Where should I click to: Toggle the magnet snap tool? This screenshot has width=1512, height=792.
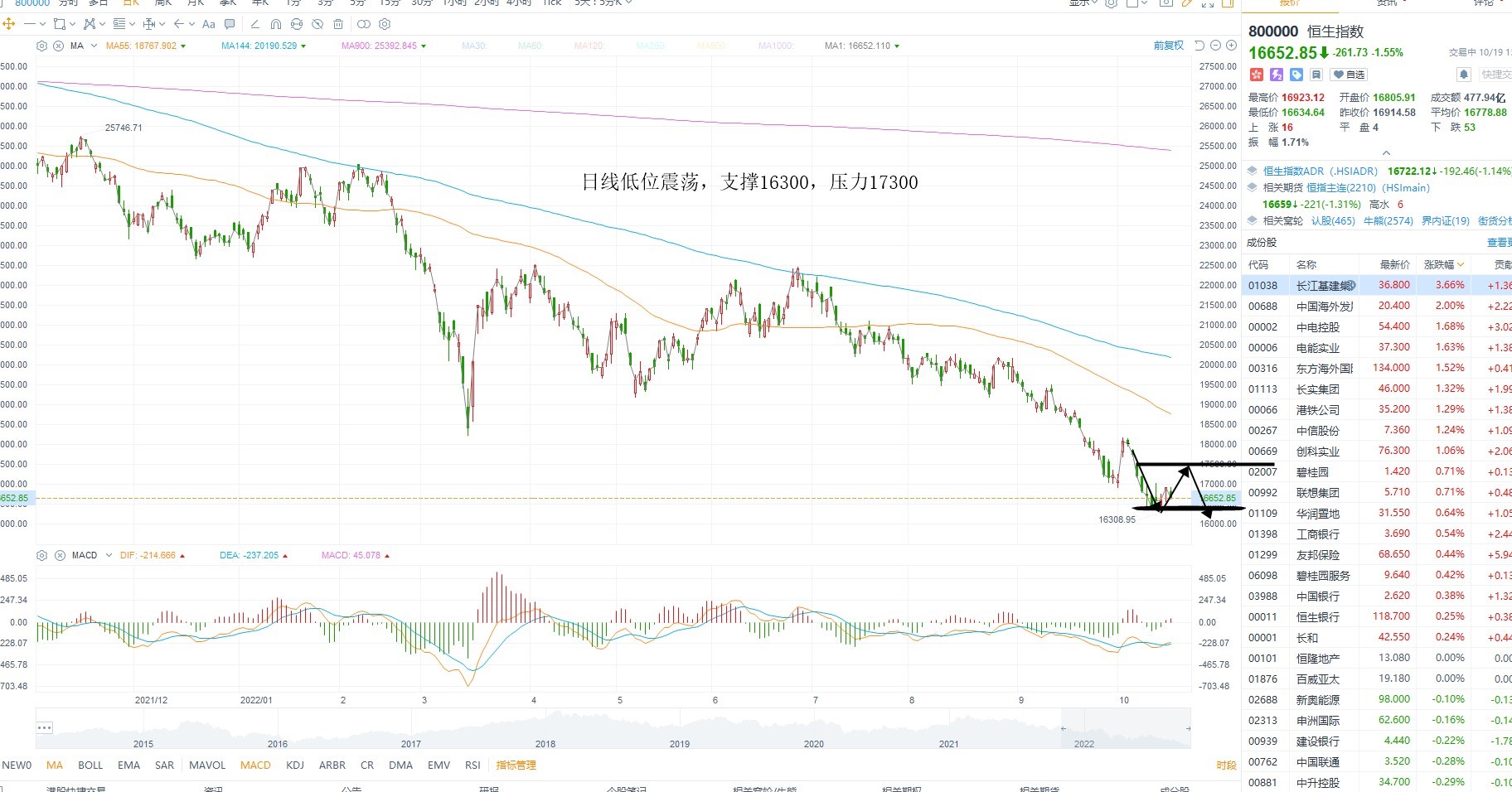[x=276, y=24]
